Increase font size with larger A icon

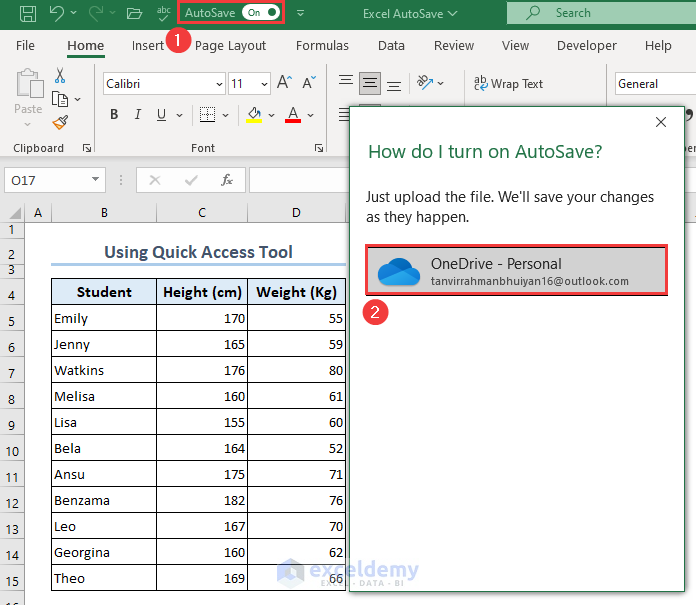(284, 84)
